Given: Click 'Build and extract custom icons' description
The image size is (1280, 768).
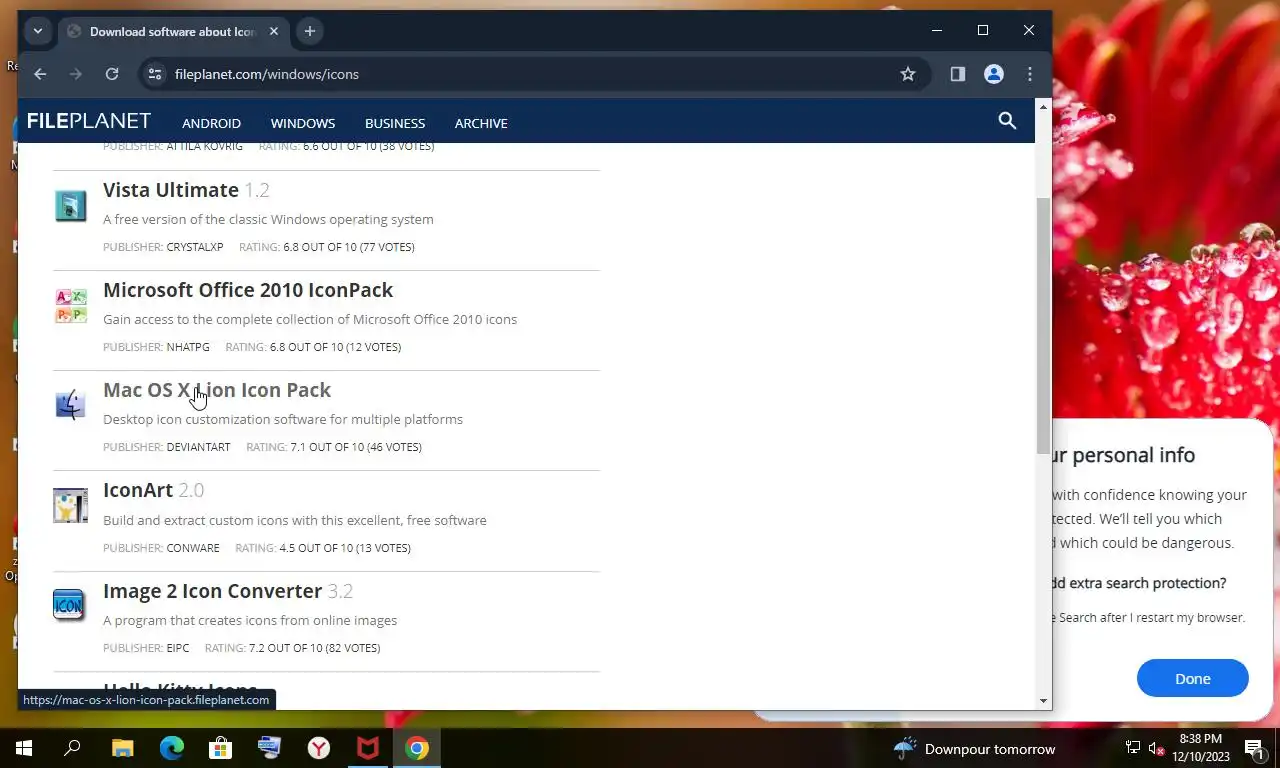Looking at the screenshot, I should tap(295, 520).
